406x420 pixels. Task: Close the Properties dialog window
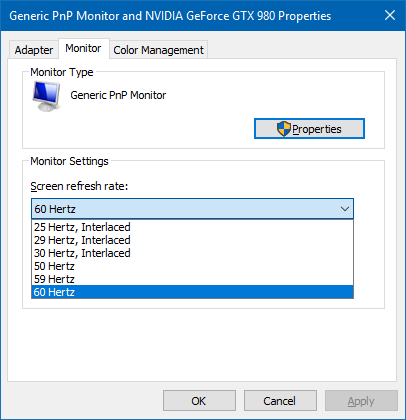point(390,15)
